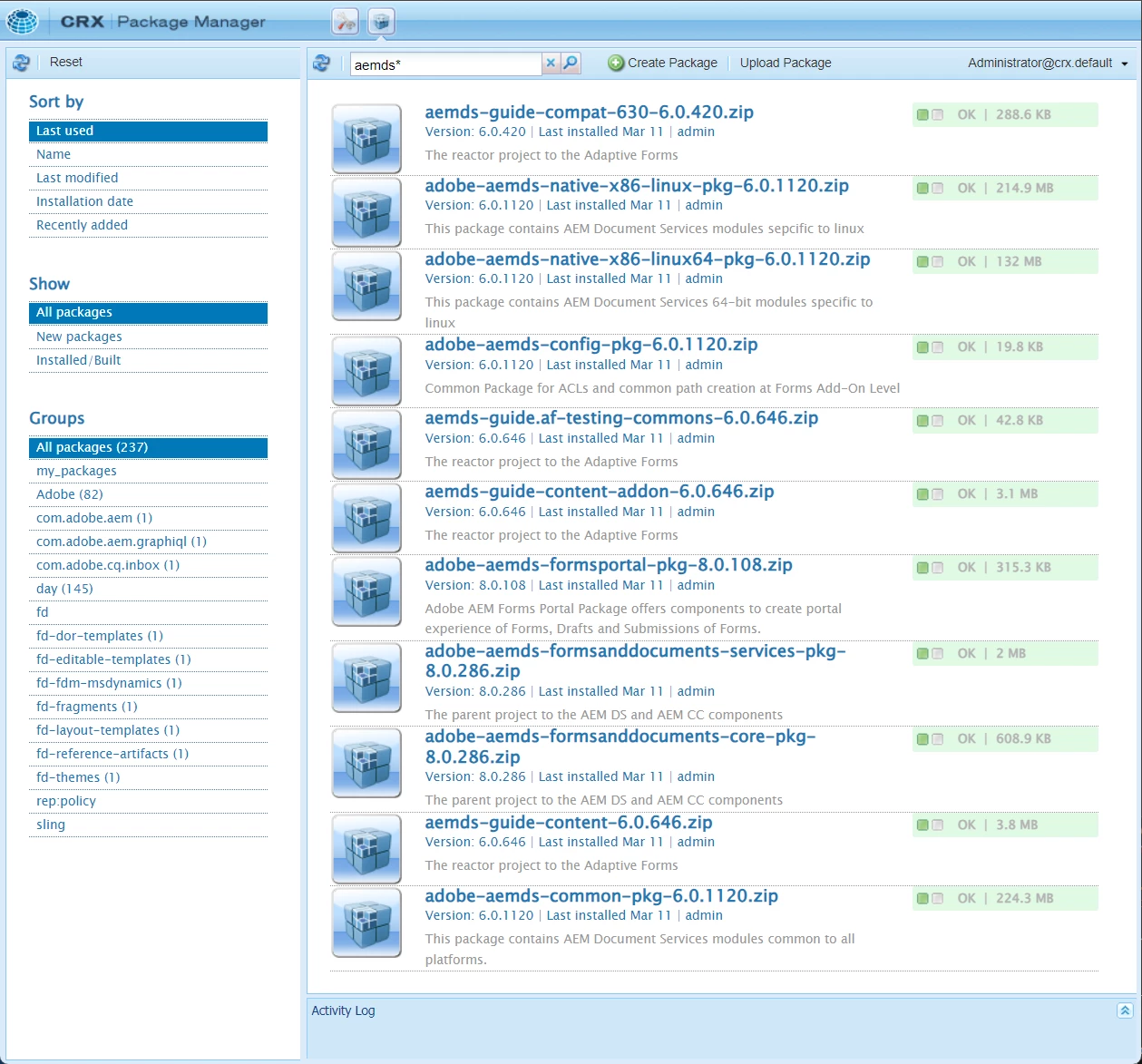Click package icon of adobe-aemds-common-pkg
The height and width of the screenshot is (1064, 1142).
pyautogui.click(x=366, y=922)
